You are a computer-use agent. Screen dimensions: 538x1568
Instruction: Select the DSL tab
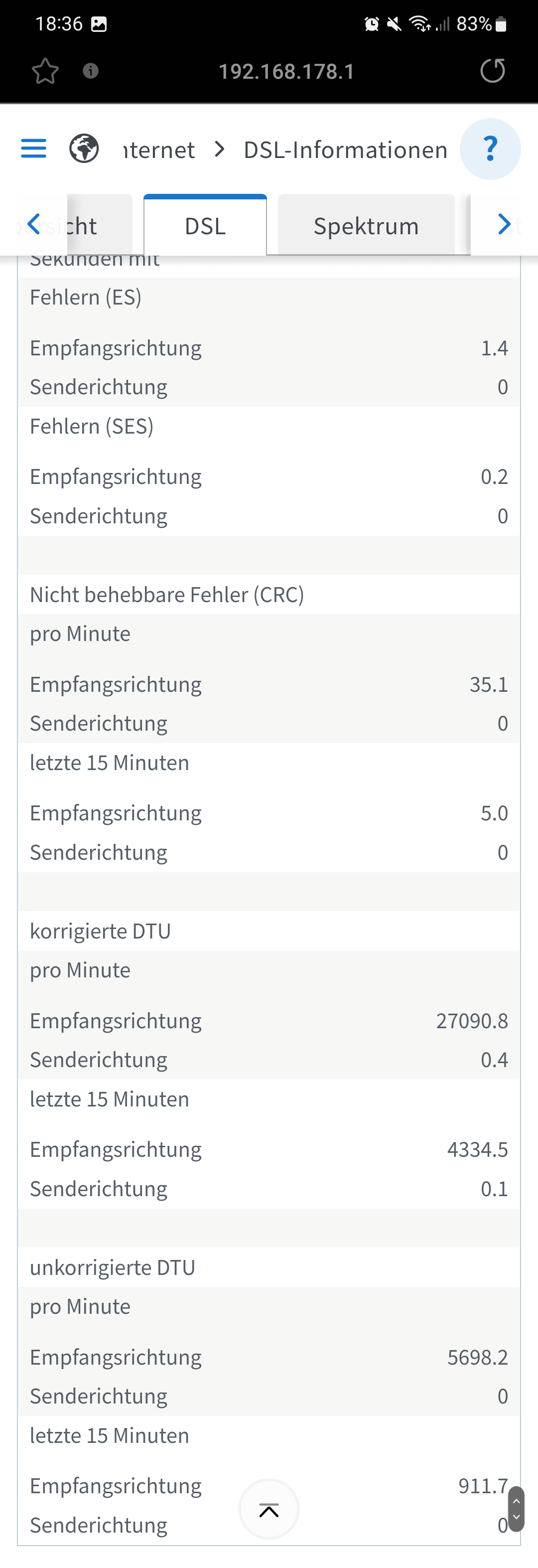tap(205, 226)
